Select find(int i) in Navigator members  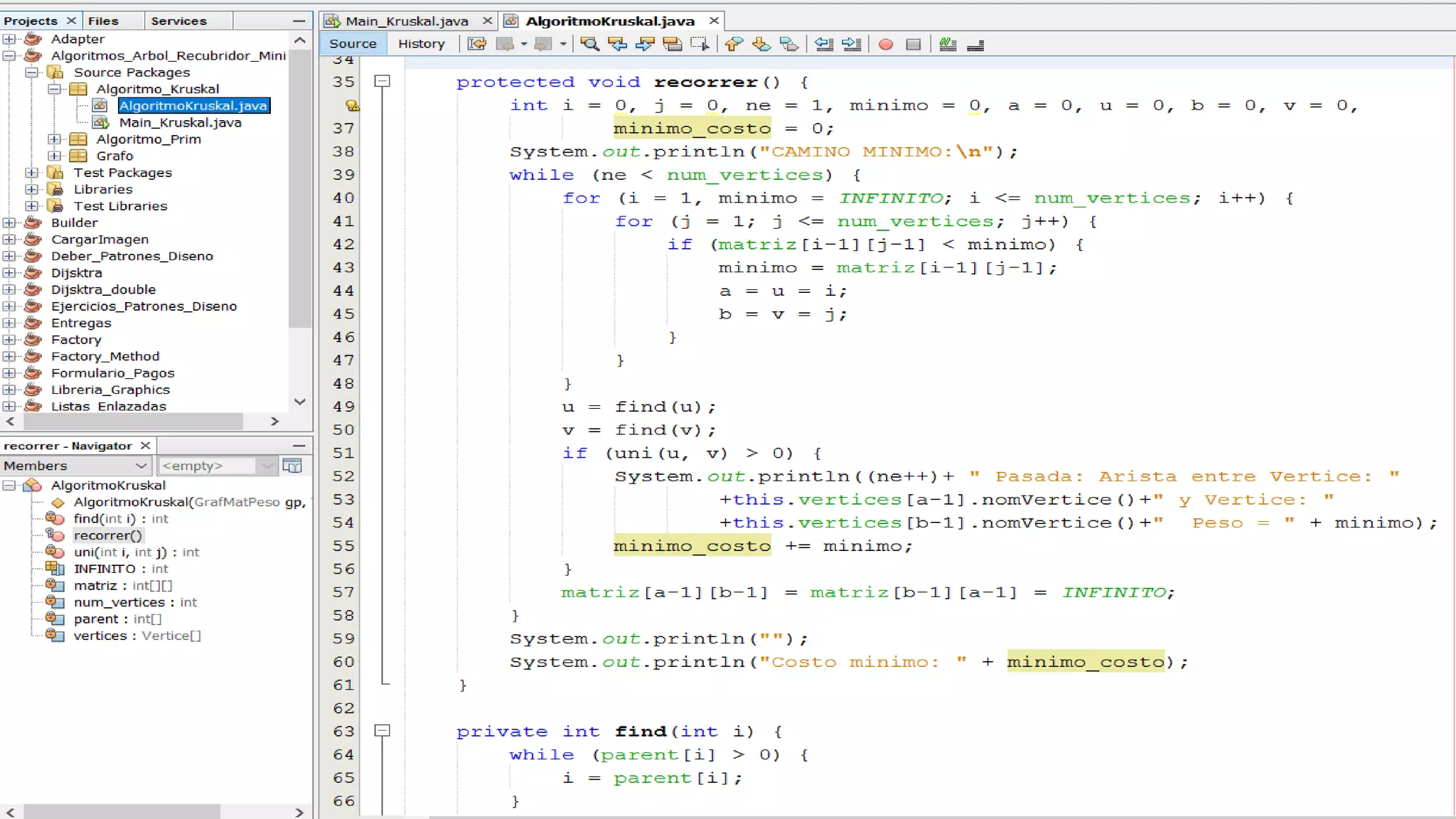(120, 518)
